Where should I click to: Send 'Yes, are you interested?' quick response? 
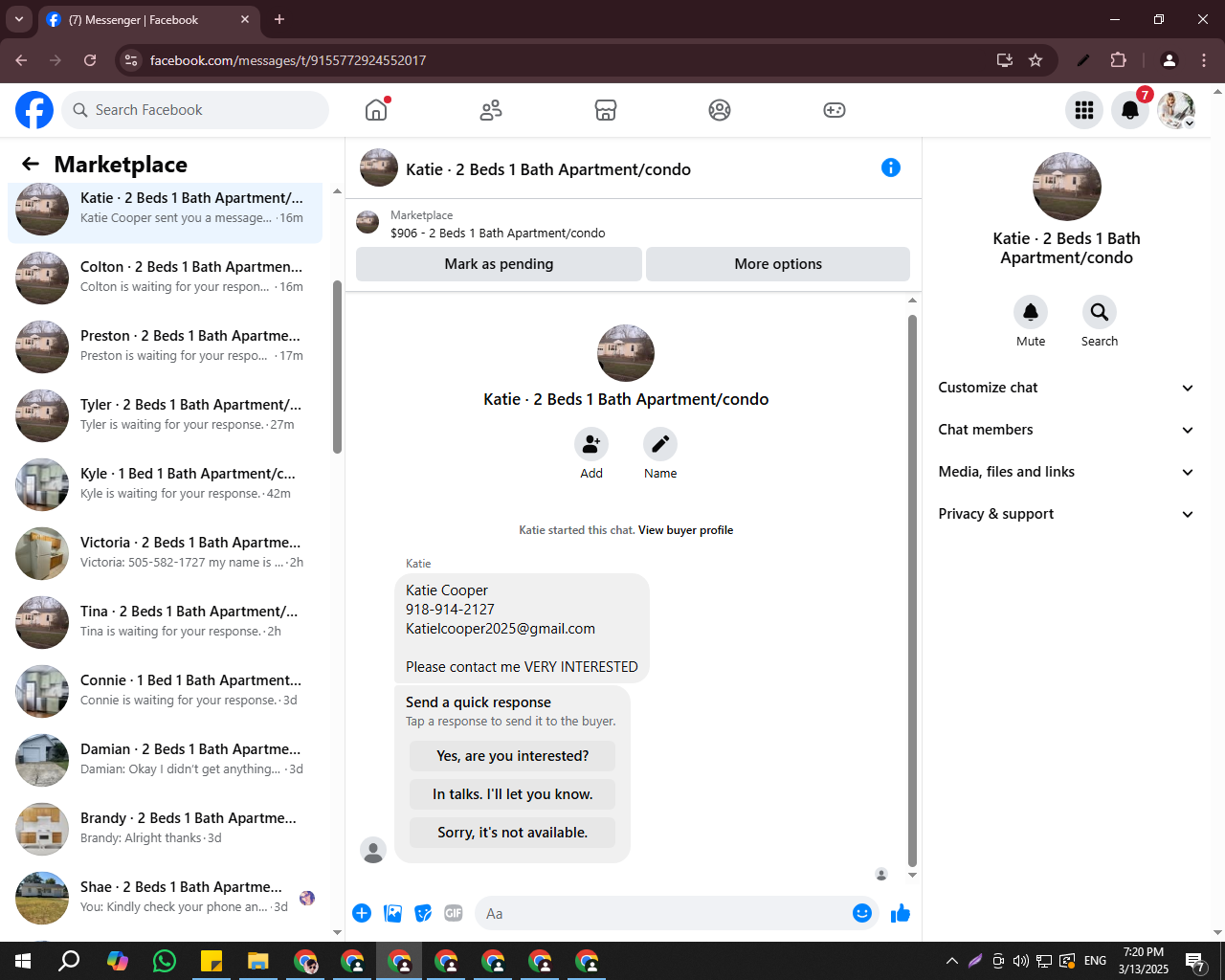tap(513, 756)
